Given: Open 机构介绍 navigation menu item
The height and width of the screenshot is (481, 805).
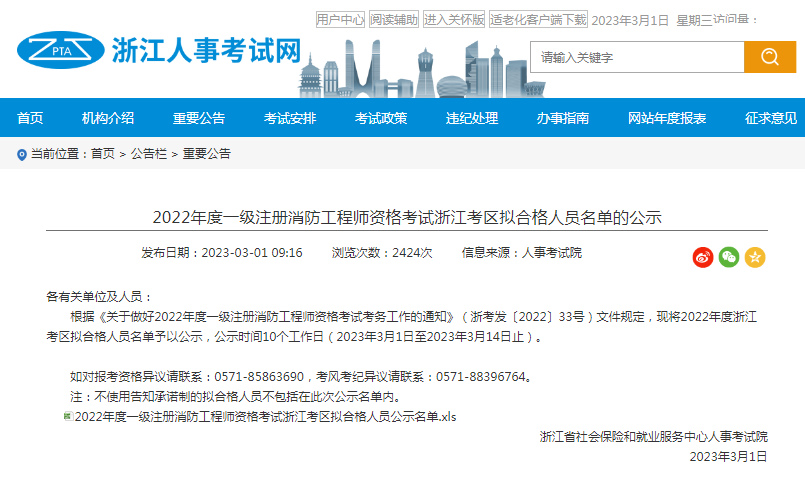Looking at the screenshot, I should coord(108,118).
